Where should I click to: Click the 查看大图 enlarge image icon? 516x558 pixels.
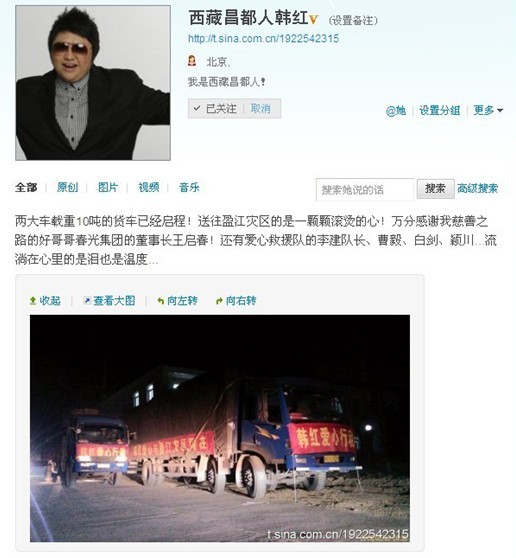(87, 301)
